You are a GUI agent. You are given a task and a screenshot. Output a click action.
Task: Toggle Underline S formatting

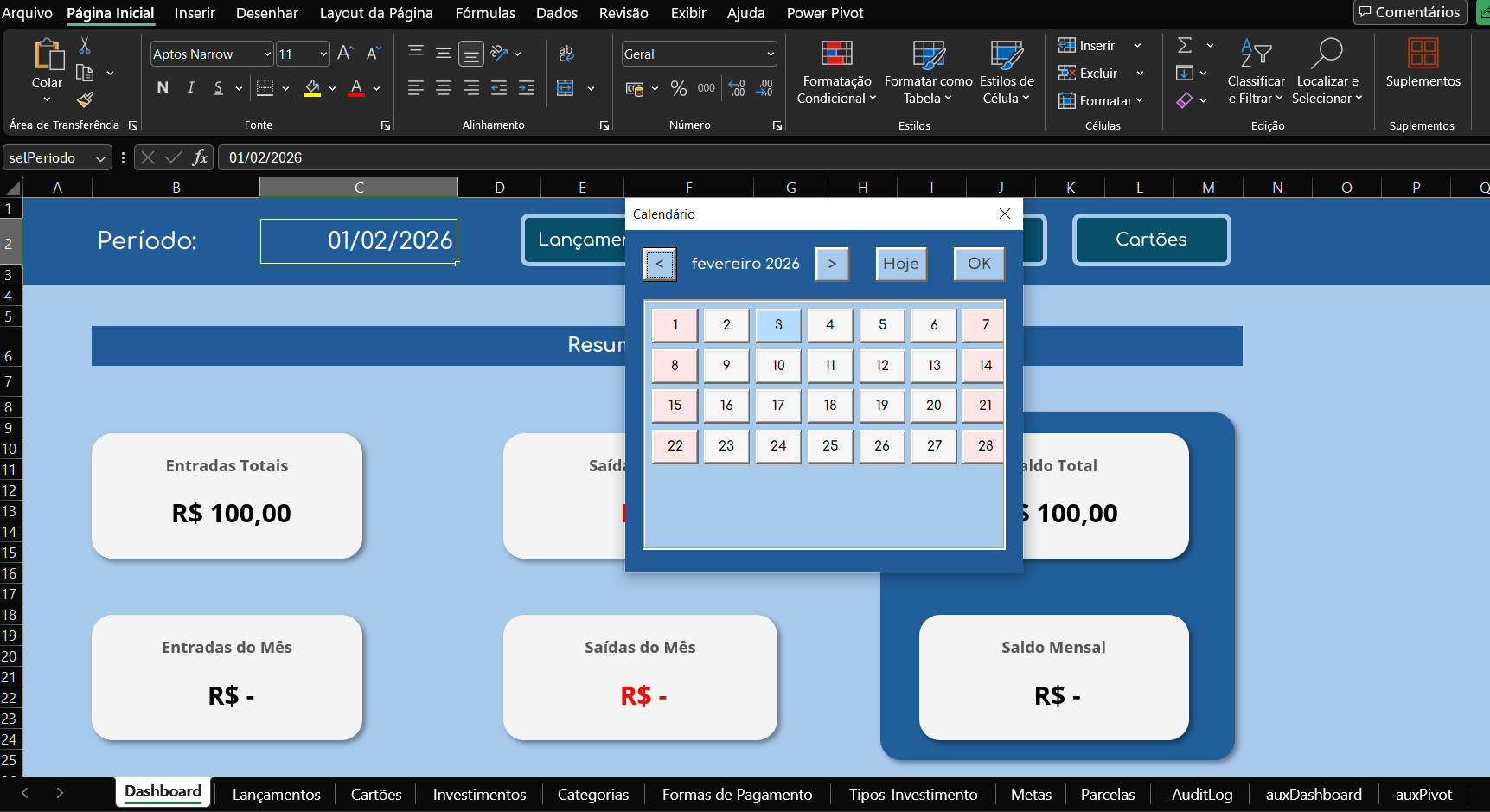point(218,88)
